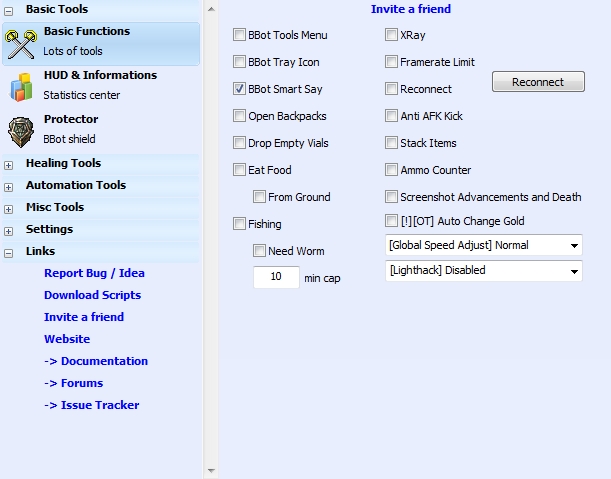The width and height of the screenshot is (611, 479).
Task: Uncheck BBot Smart Say option
Action: click(x=239, y=89)
